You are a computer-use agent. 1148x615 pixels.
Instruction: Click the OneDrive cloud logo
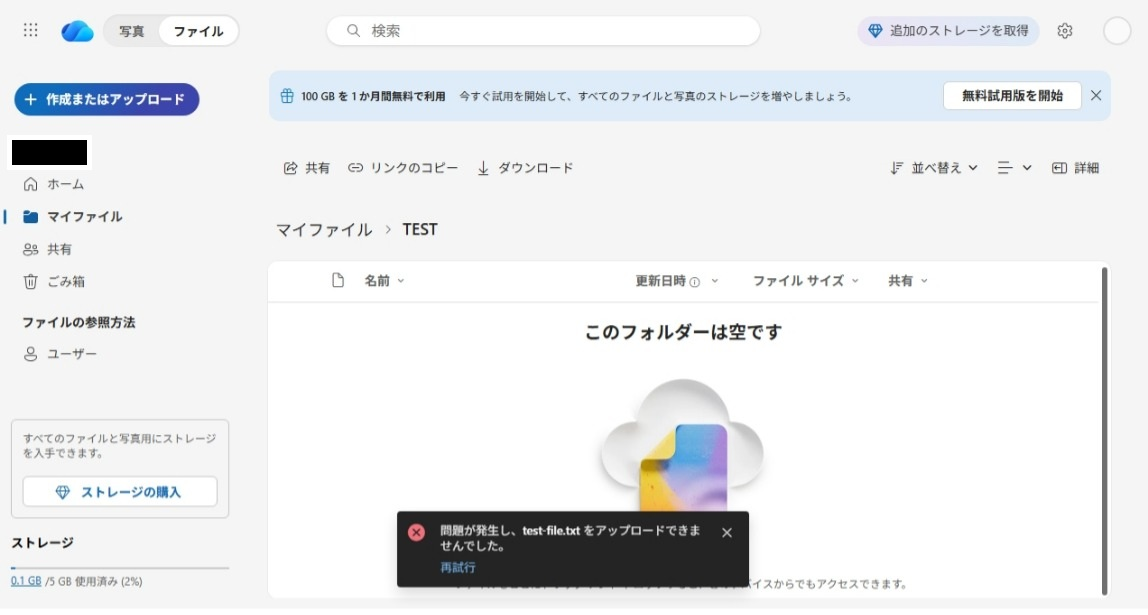(x=77, y=31)
